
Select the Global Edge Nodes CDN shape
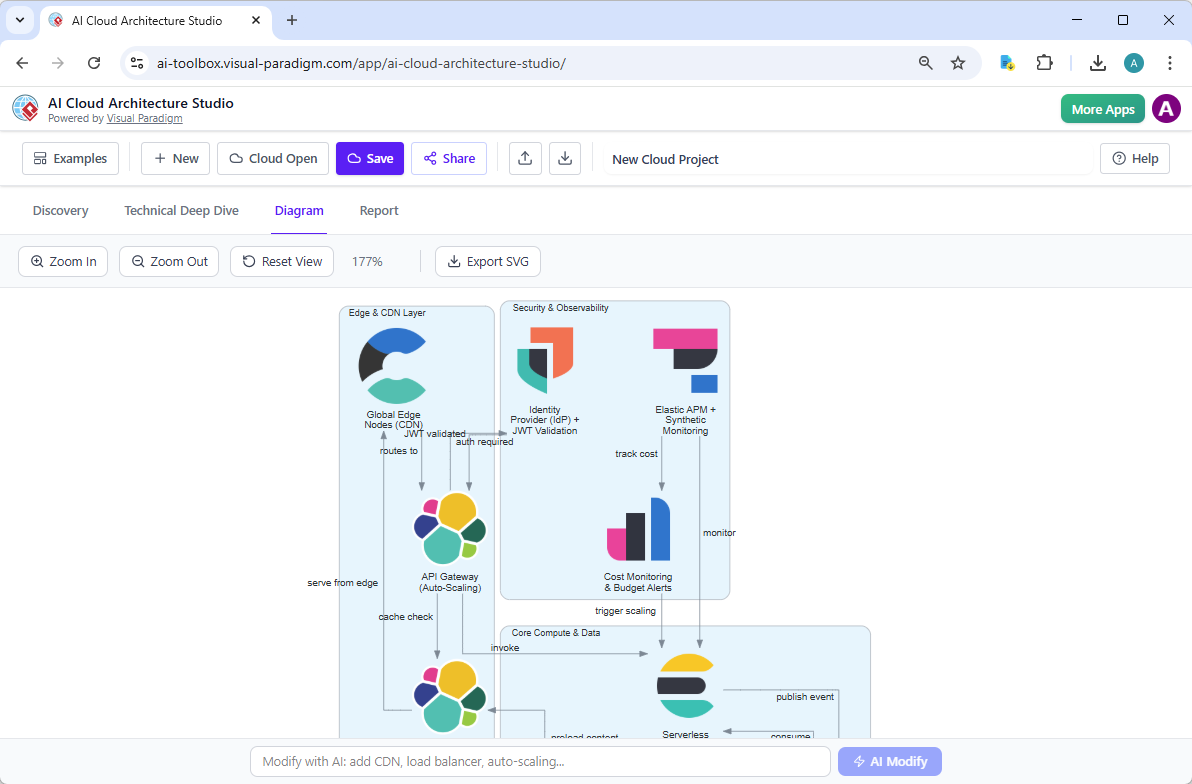pos(392,365)
